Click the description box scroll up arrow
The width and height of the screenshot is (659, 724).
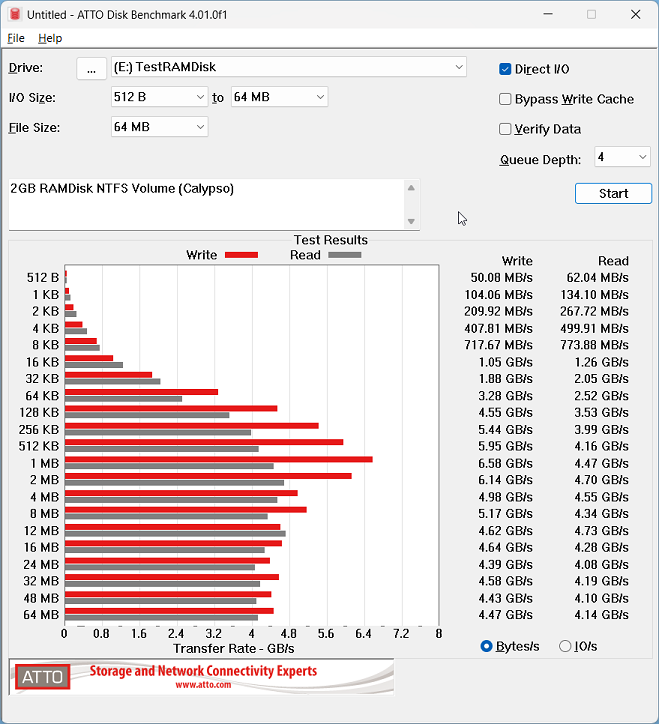(x=411, y=188)
